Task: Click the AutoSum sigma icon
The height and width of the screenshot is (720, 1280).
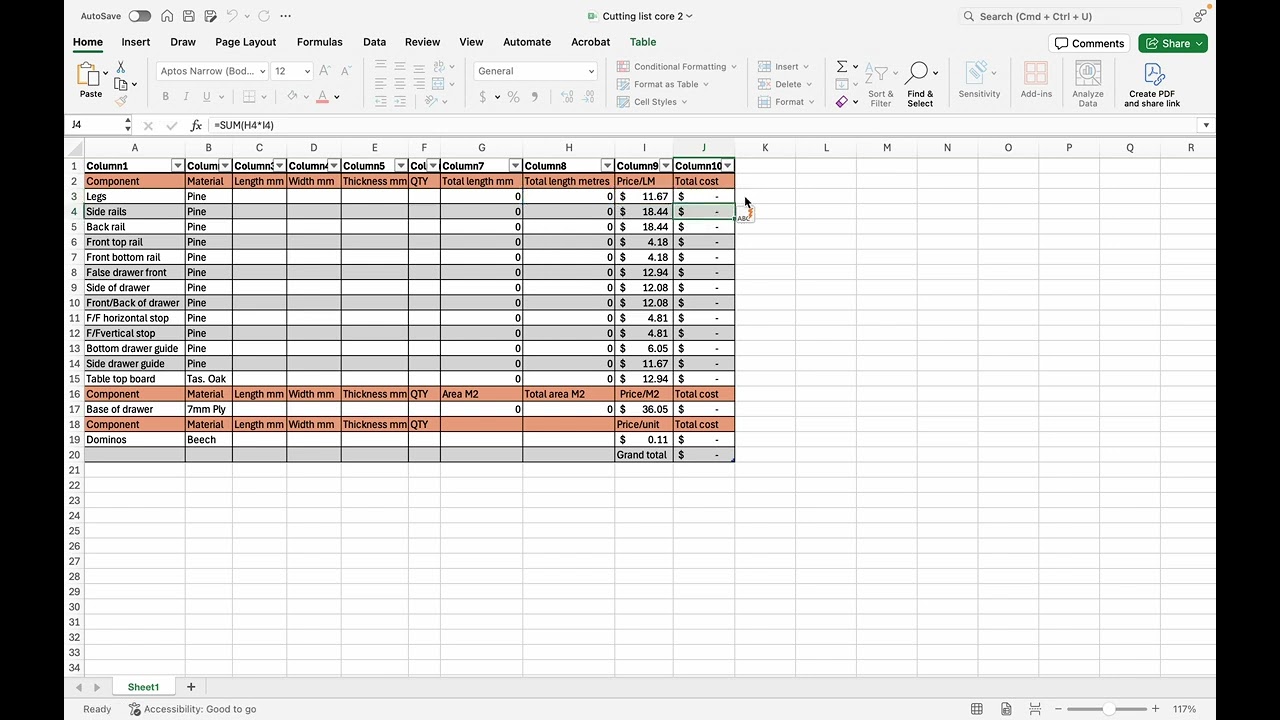Action: coord(842,67)
